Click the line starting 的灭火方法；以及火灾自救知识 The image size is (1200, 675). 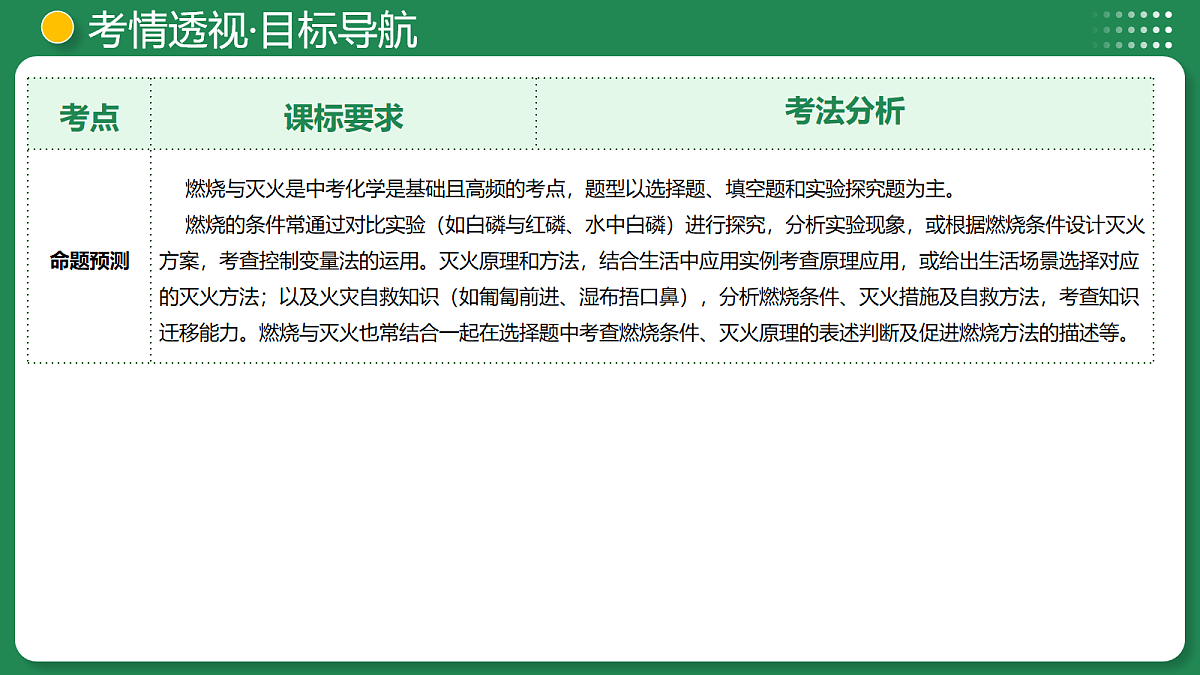(650, 297)
